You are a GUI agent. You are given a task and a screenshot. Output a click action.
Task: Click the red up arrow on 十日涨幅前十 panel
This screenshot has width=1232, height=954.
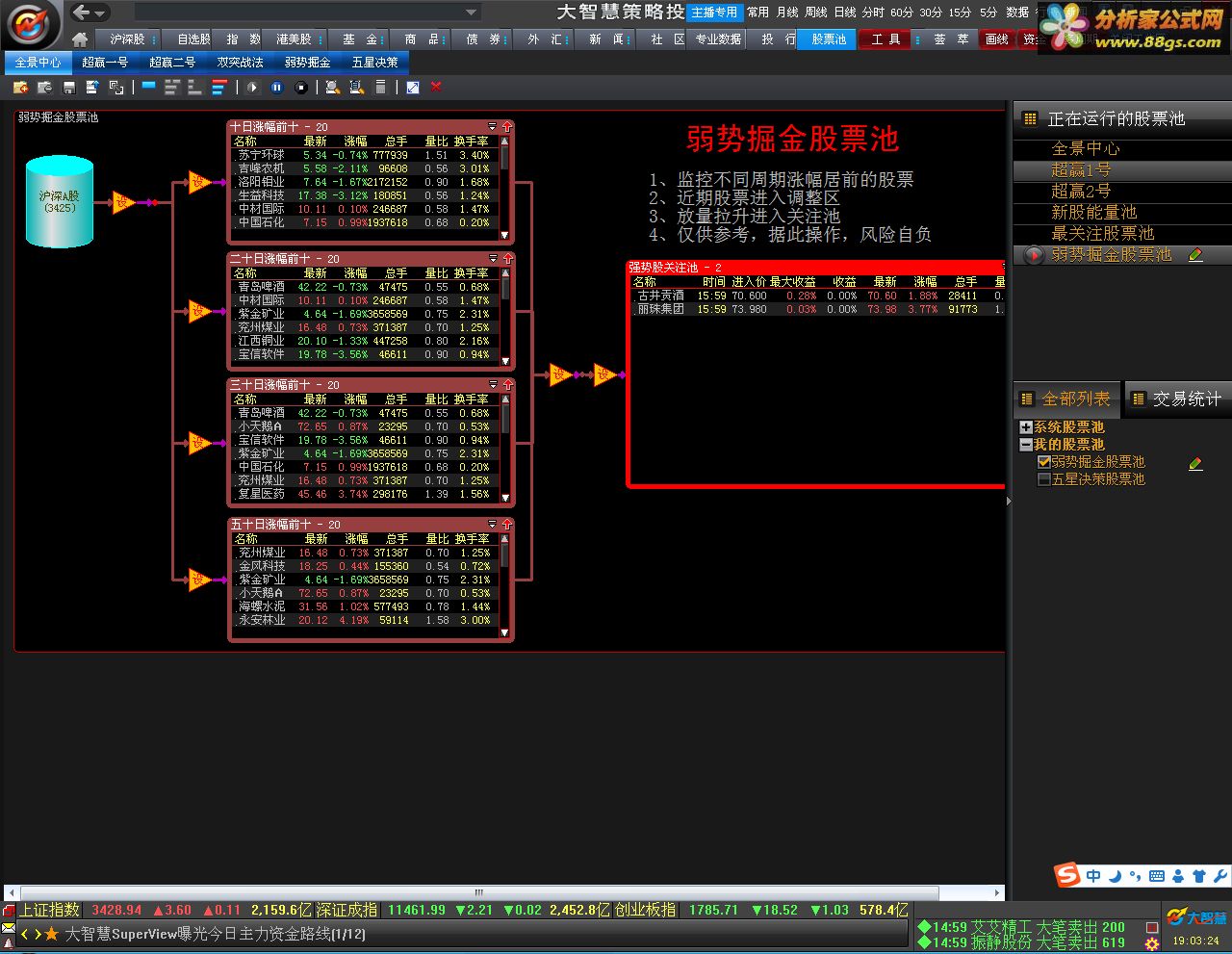tap(507, 127)
